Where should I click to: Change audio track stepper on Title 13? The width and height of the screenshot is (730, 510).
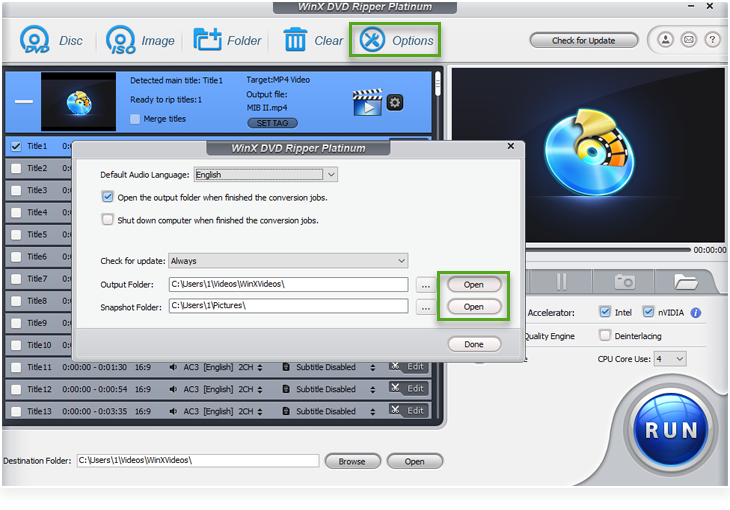pos(260,412)
